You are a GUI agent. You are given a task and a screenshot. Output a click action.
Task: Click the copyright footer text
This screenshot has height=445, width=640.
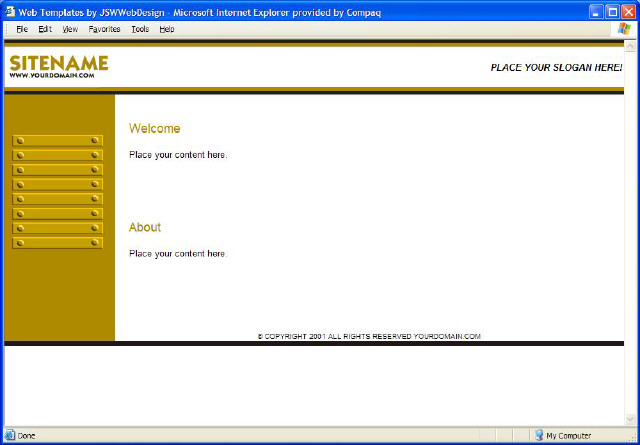(x=369, y=336)
